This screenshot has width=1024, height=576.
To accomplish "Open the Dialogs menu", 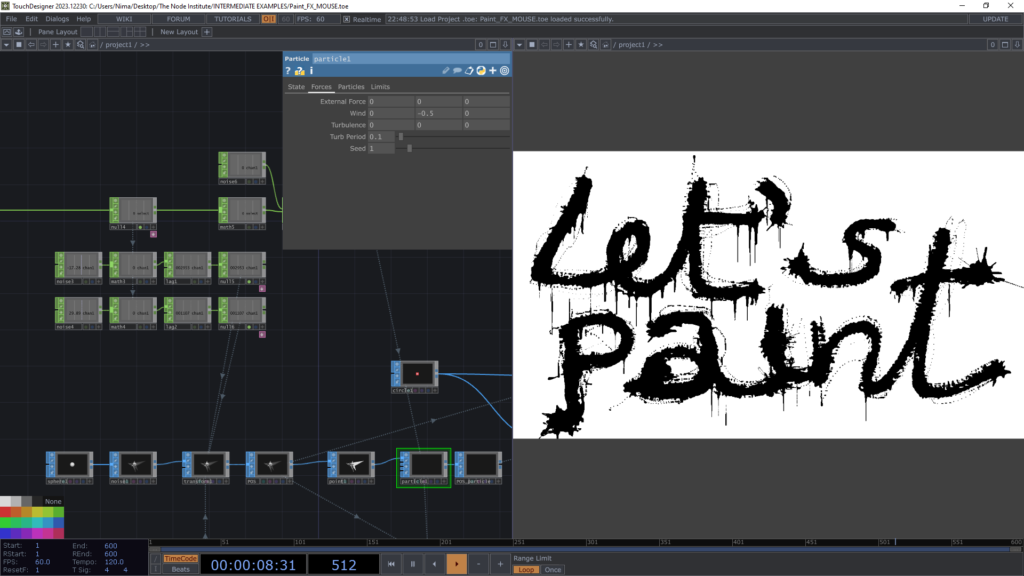I will point(56,19).
